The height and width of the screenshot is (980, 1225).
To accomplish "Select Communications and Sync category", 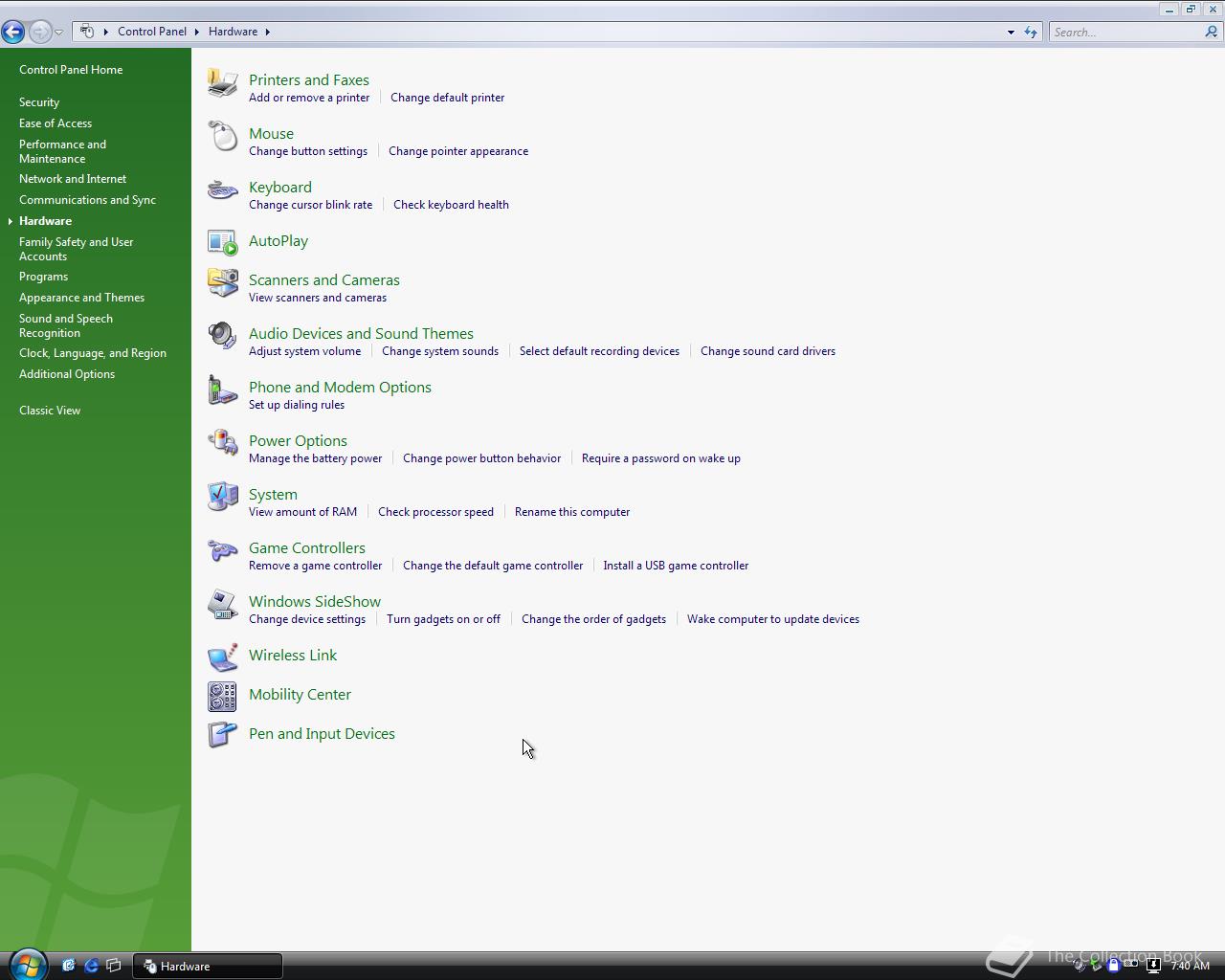I will tap(87, 200).
